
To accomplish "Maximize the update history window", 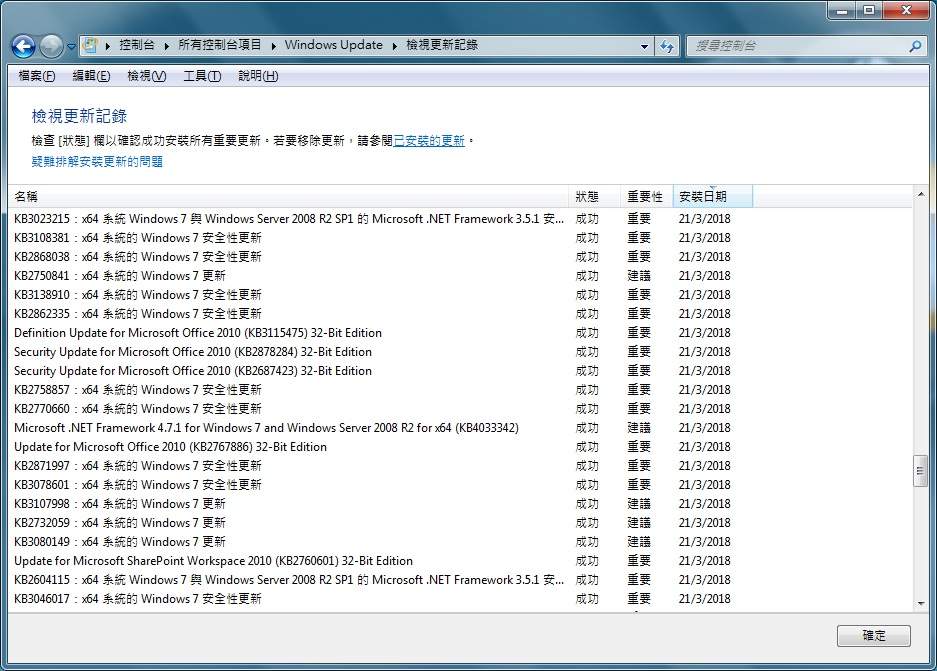I will pos(869,10).
